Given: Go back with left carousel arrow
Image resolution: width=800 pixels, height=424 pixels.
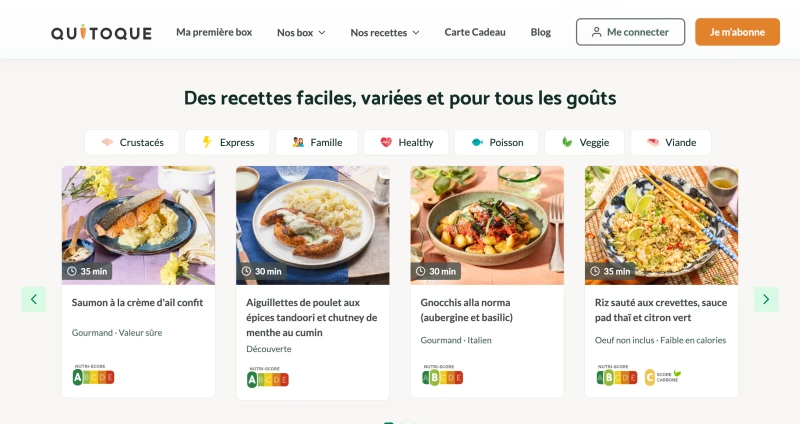Looking at the screenshot, I should tap(34, 300).
